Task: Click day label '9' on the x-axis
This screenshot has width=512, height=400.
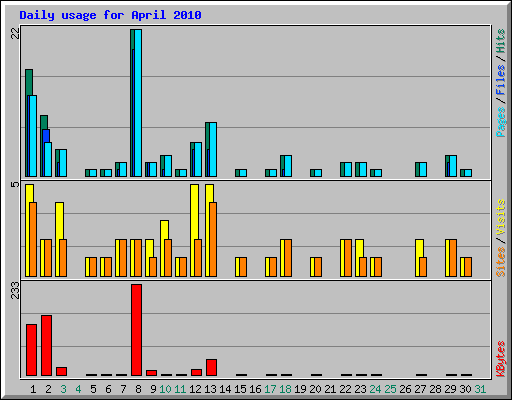Action: tap(153, 389)
